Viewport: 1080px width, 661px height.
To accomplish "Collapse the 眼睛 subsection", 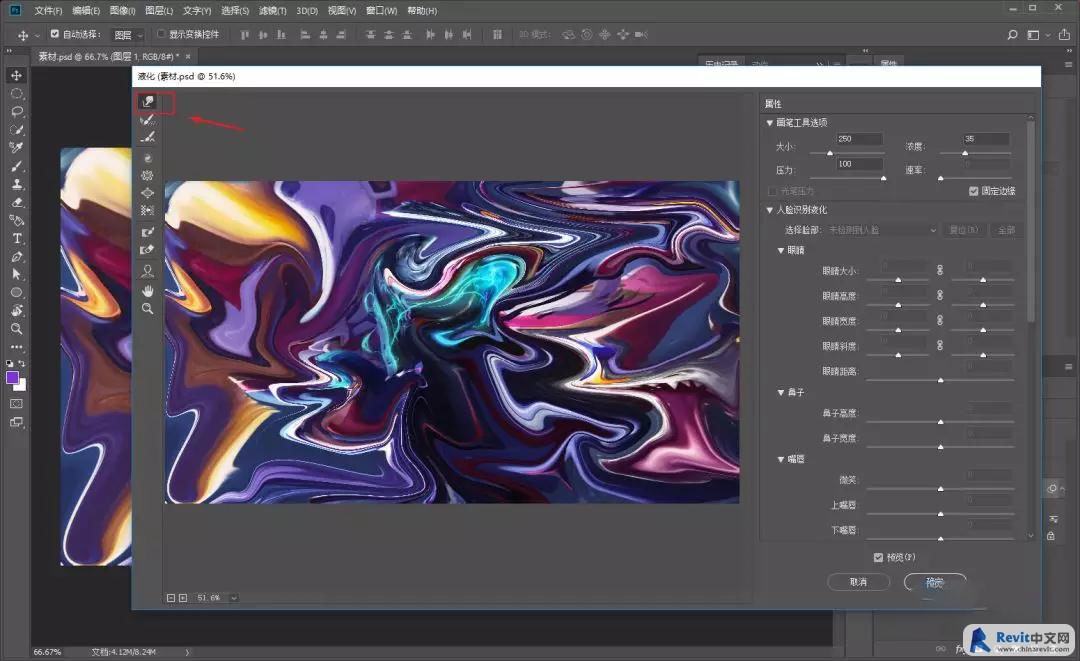I will pos(780,251).
